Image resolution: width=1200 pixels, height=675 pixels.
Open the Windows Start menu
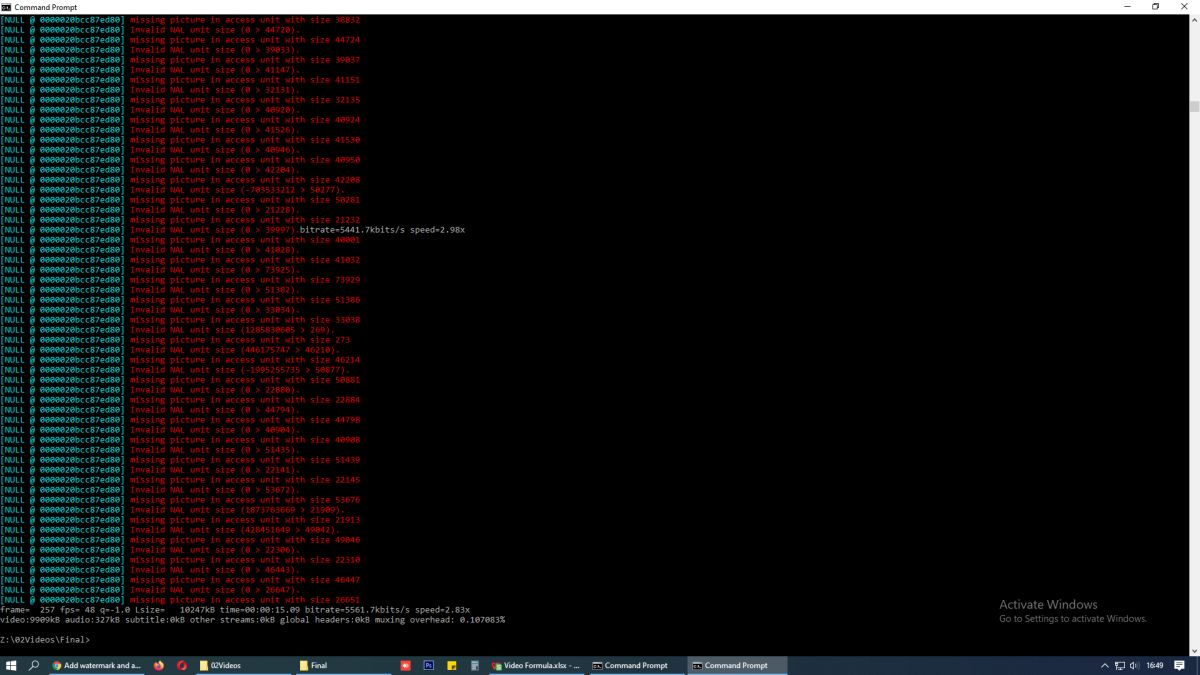tap(11, 665)
